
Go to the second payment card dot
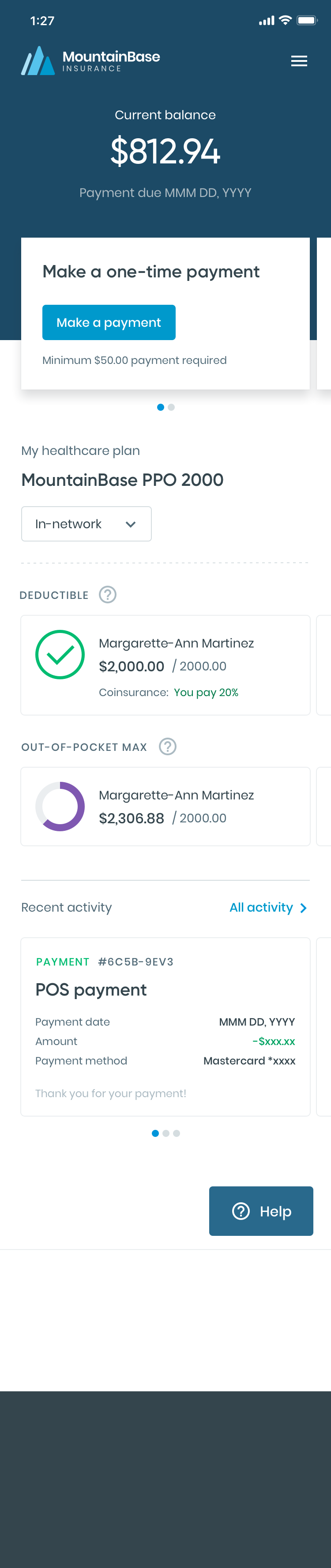point(172,407)
